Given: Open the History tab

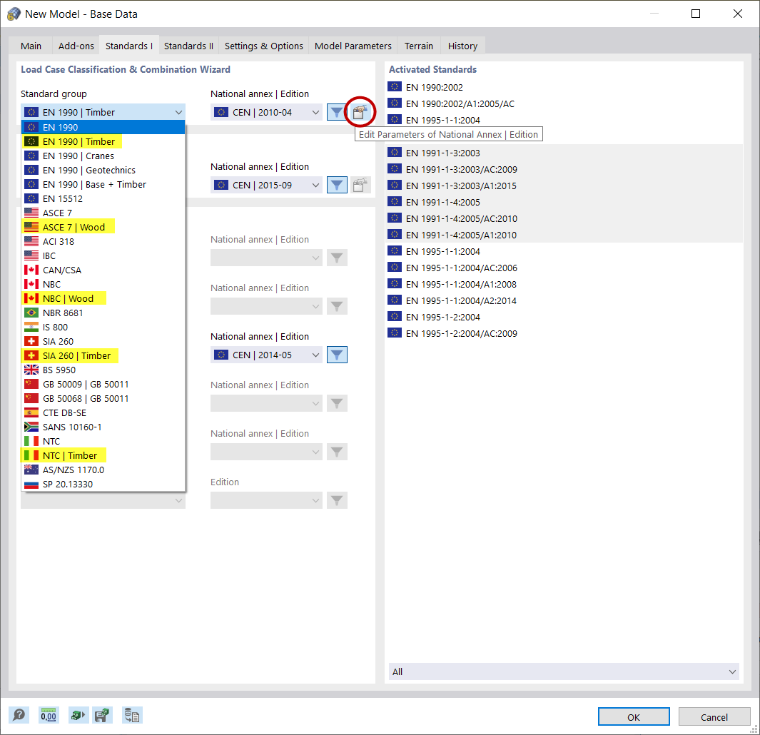Looking at the screenshot, I should pyautogui.click(x=462, y=46).
